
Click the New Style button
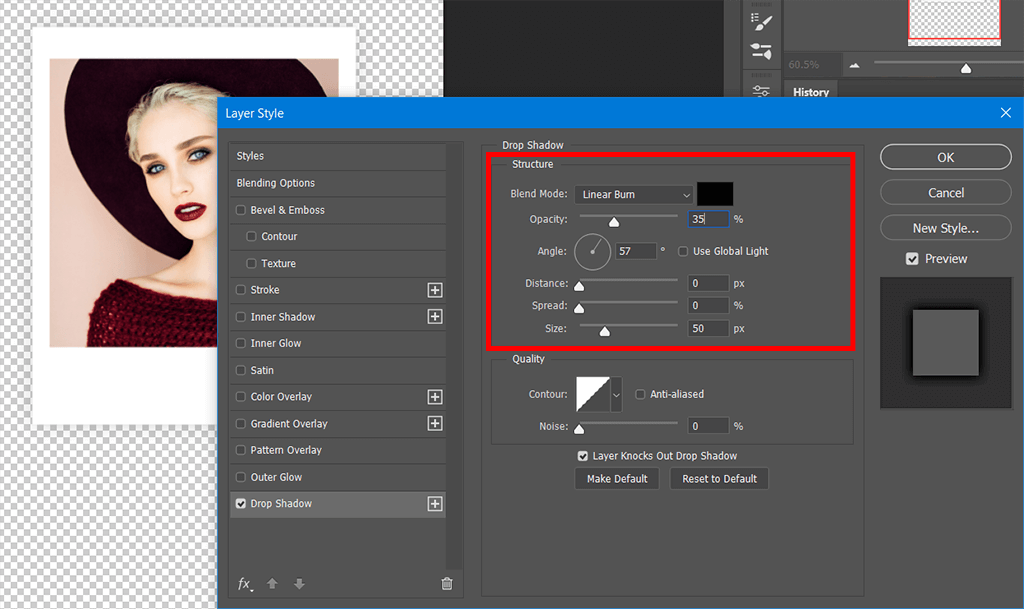click(945, 228)
